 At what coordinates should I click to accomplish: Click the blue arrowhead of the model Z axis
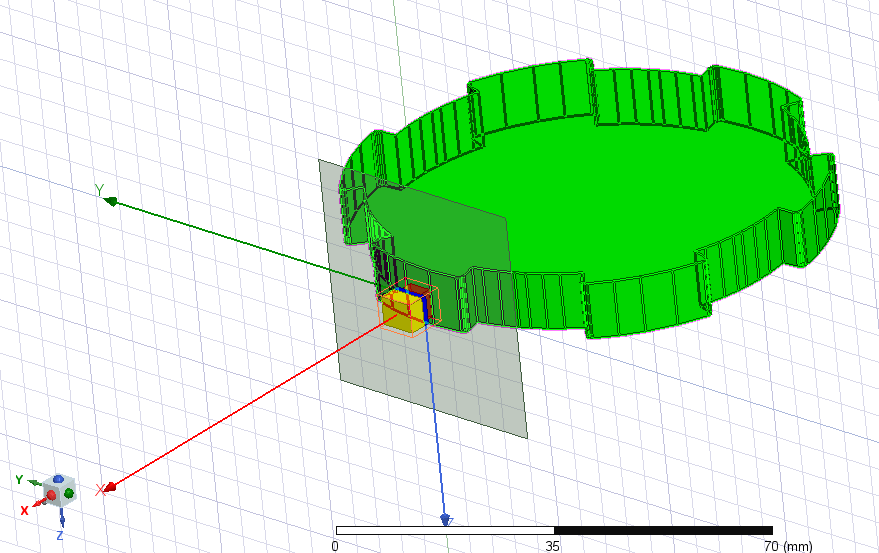coord(445,520)
